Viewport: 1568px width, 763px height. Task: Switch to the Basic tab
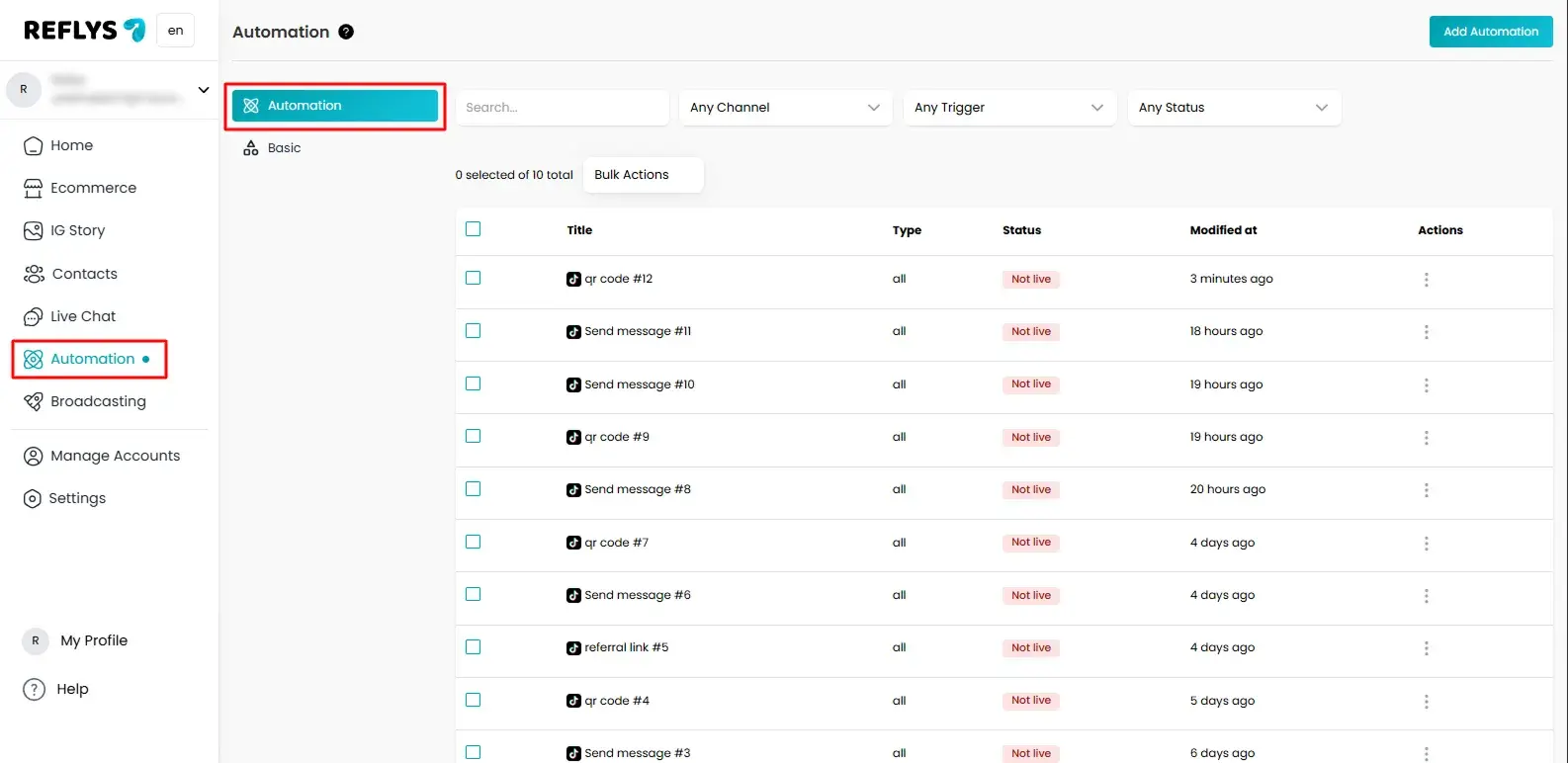[x=284, y=148]
